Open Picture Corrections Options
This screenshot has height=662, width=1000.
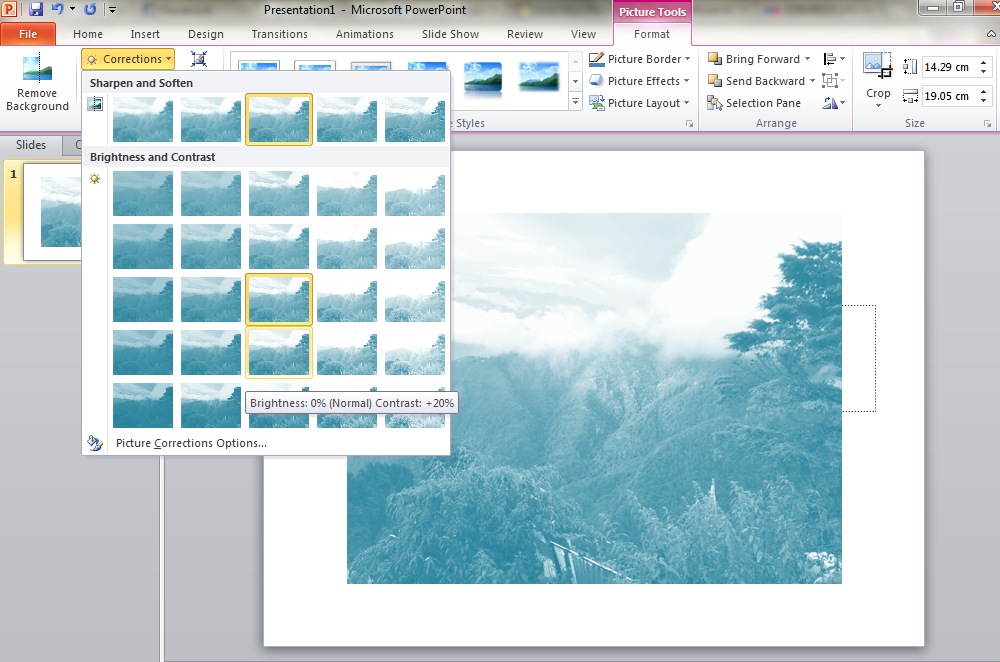click(191, 443)
